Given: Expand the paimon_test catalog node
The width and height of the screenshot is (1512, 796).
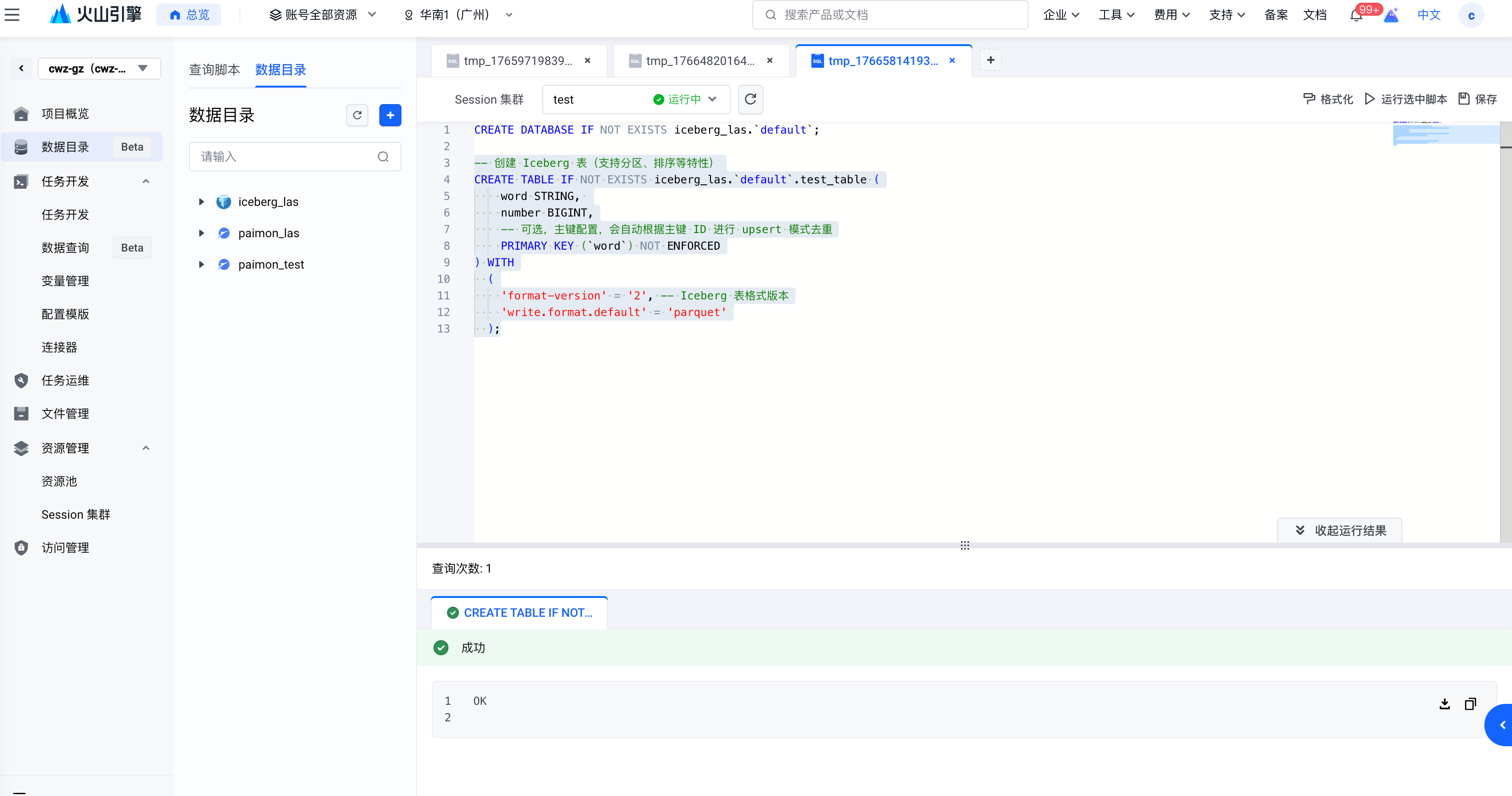Looking at the screenshot, I should click(201, 264).
